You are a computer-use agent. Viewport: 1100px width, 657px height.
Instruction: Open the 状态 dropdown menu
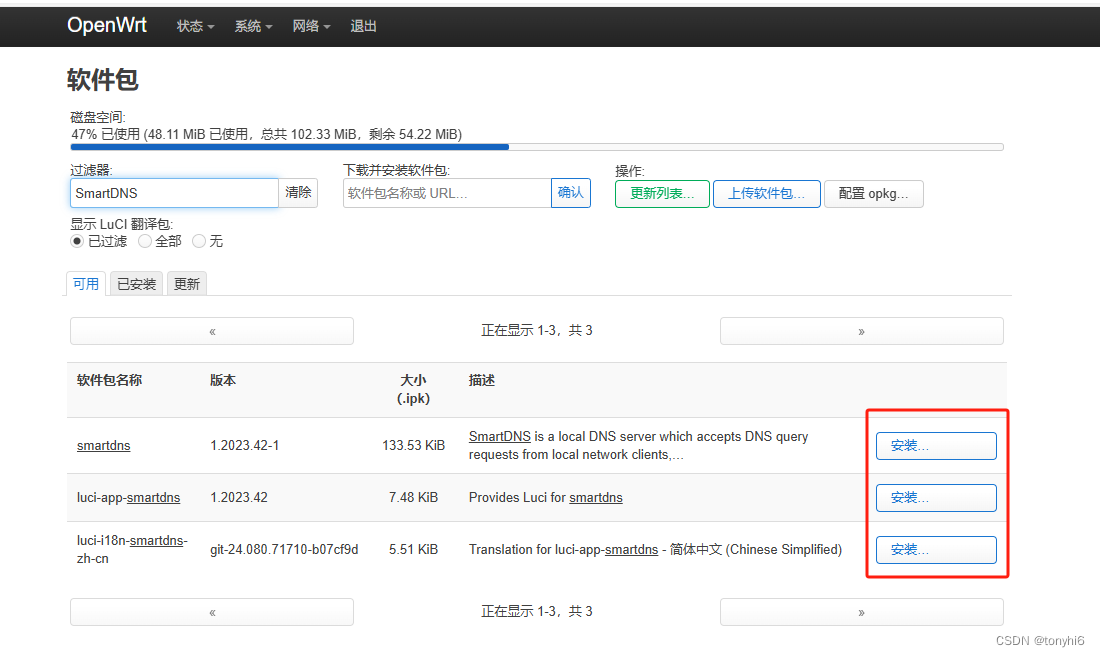pos(195,26)
